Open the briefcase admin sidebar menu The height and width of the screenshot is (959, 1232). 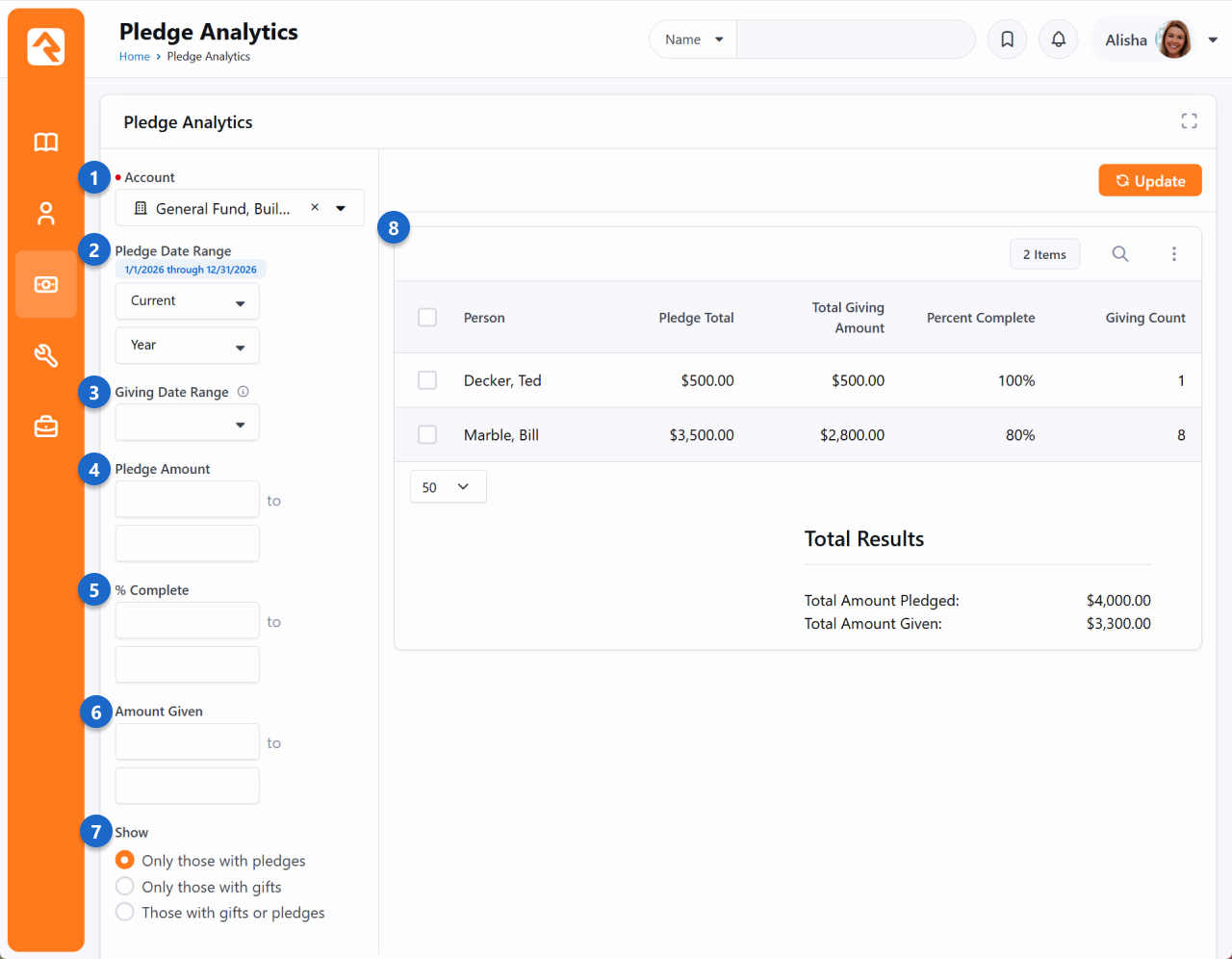click(45, 427)
